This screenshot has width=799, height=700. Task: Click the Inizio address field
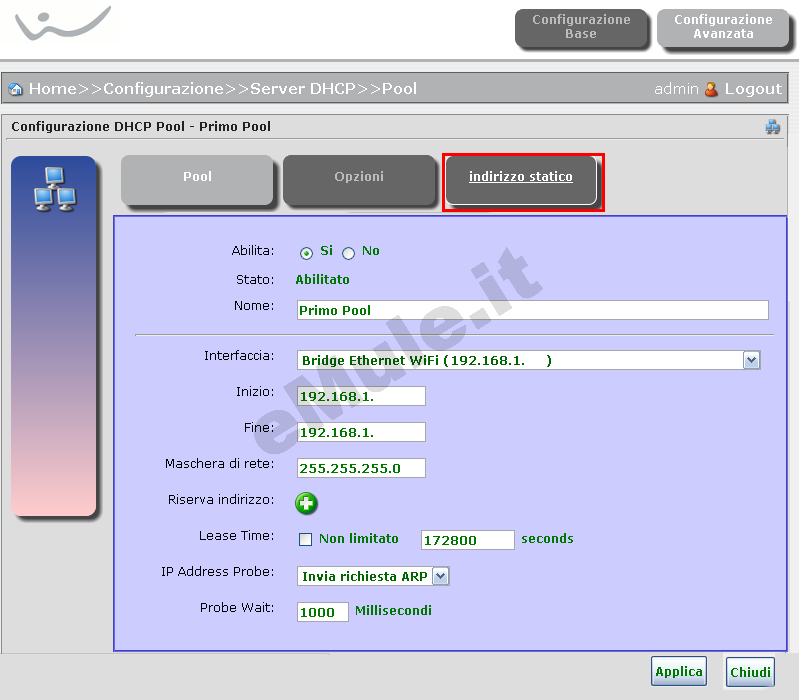point(361,396)
